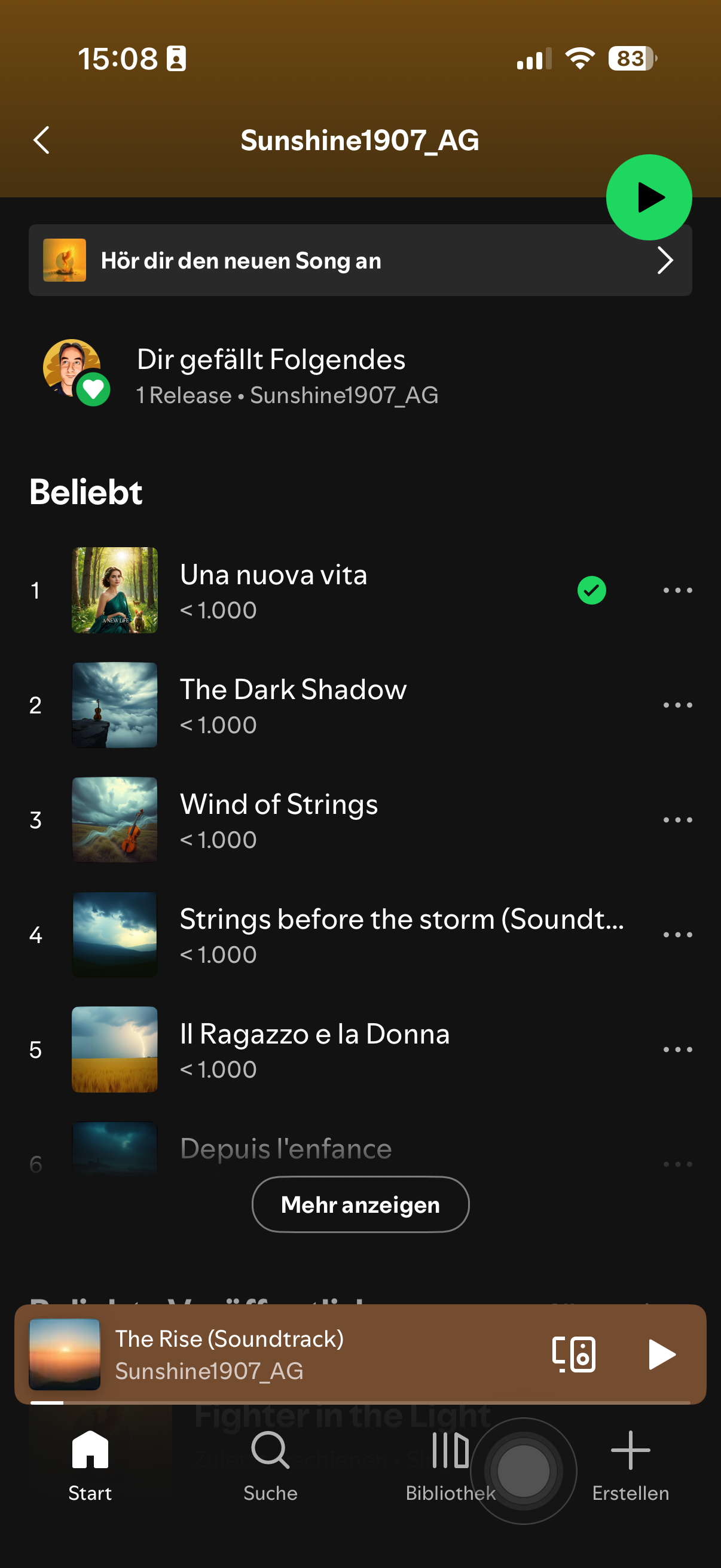Open more options for Il Ragazzo e la Donna

pyautogui.click(x=677, y=1050)
